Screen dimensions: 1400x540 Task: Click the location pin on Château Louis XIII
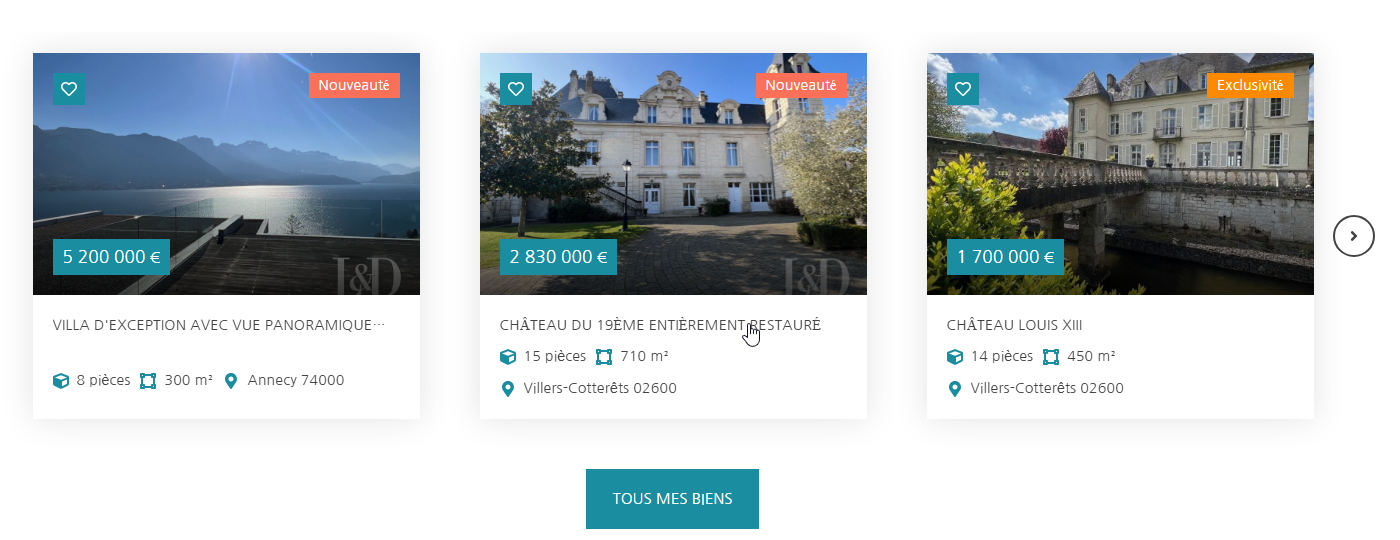(954, 389)
